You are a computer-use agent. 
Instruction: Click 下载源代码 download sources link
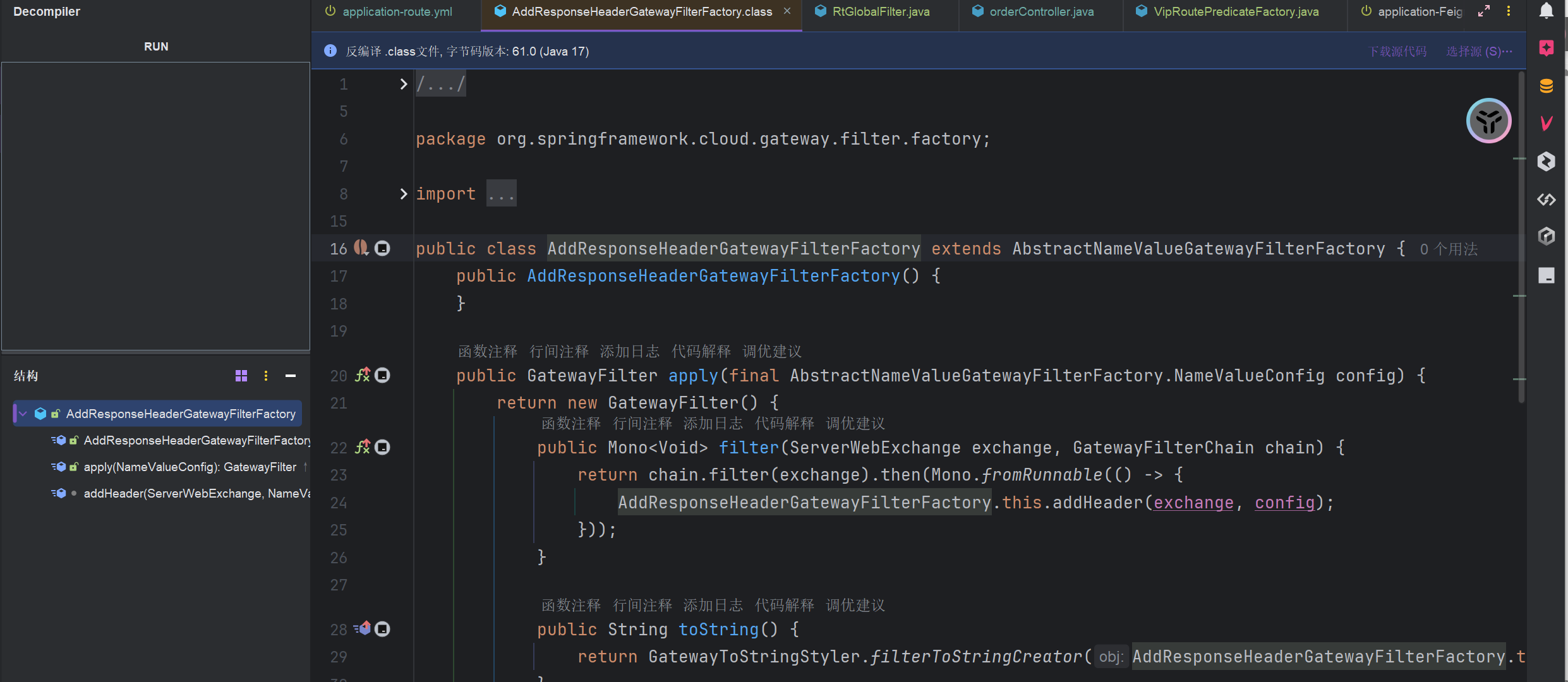(x=1397, y=51)
